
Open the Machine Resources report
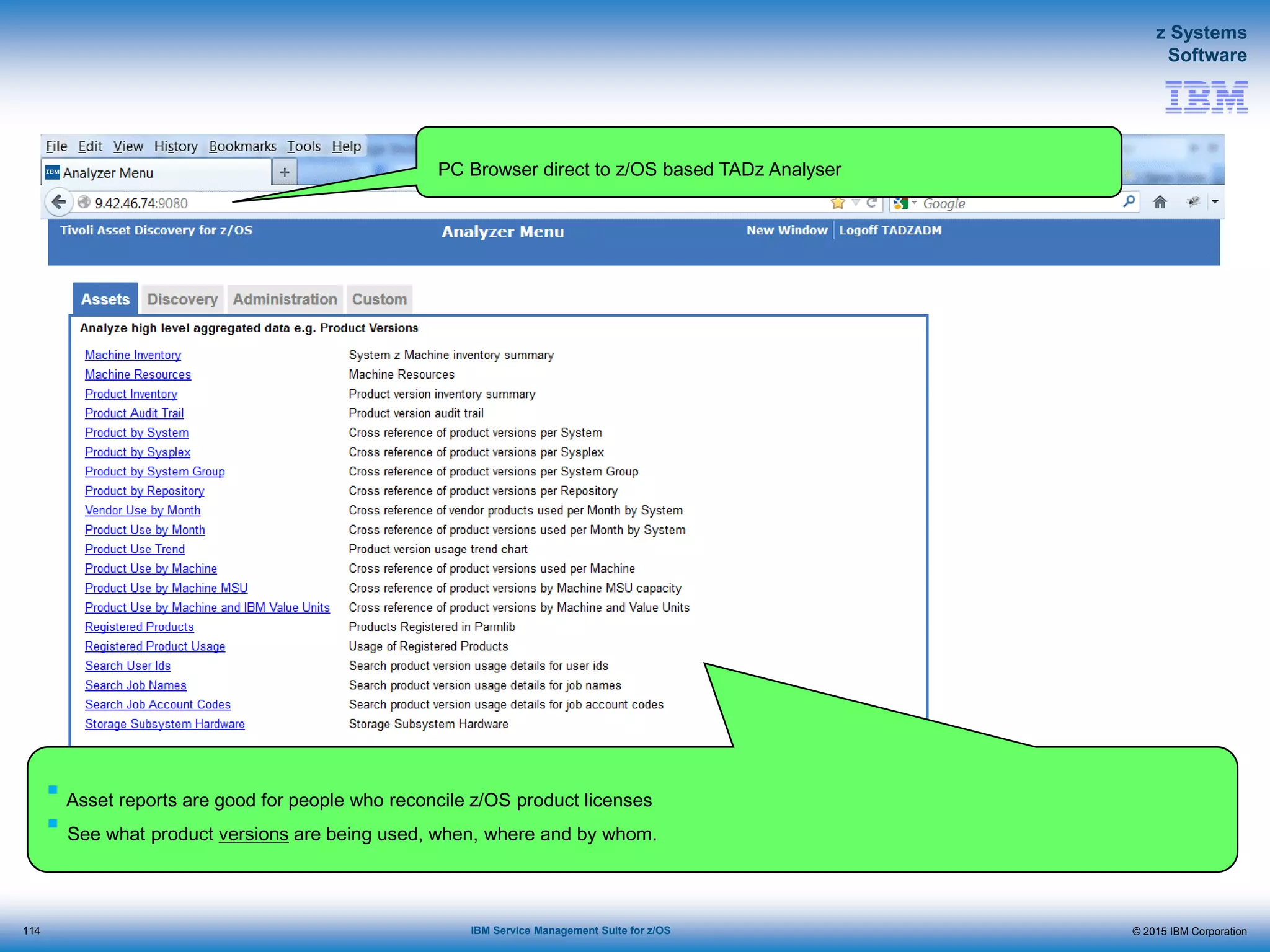(138, 374)
